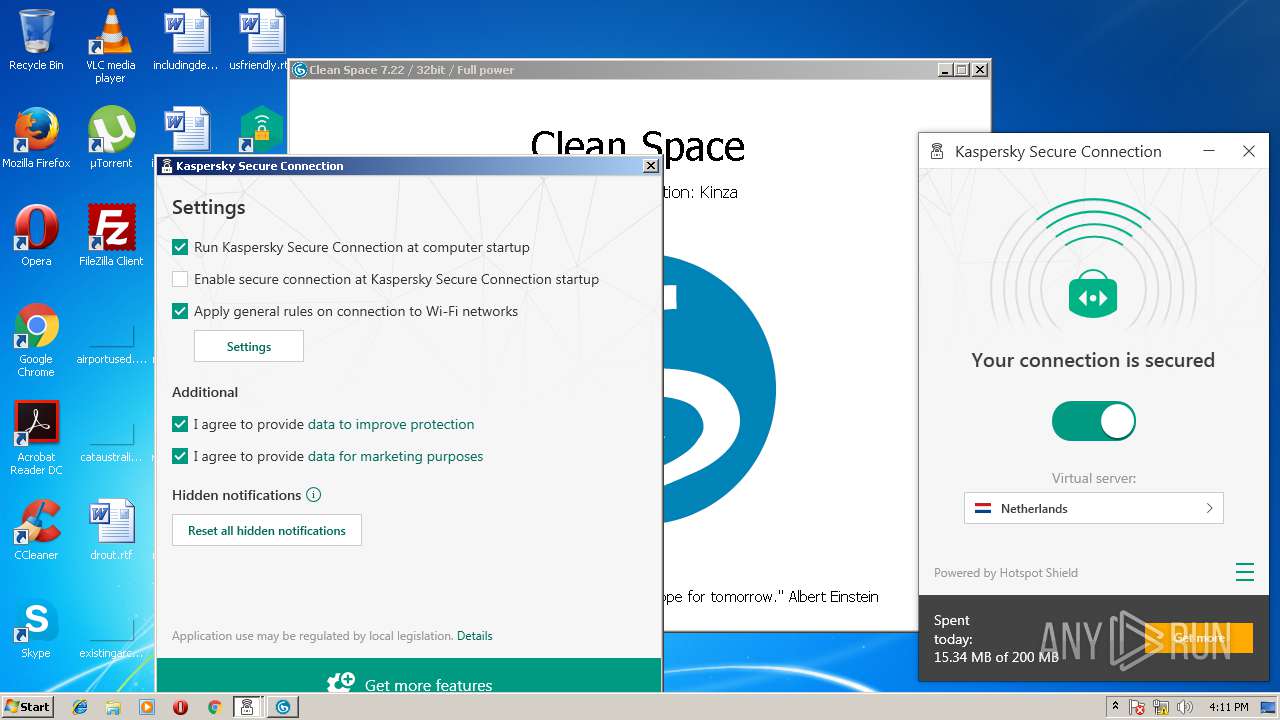Minimize the Kaspersky Secure Connection main window
Viewport: 1280px width, 720px height.
(1209, 151)
